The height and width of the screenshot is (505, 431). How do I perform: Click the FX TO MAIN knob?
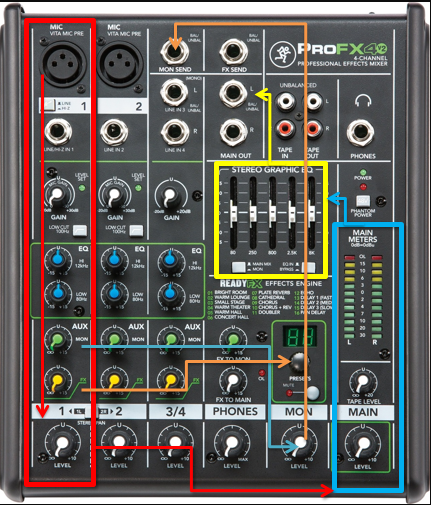[233, 380]
